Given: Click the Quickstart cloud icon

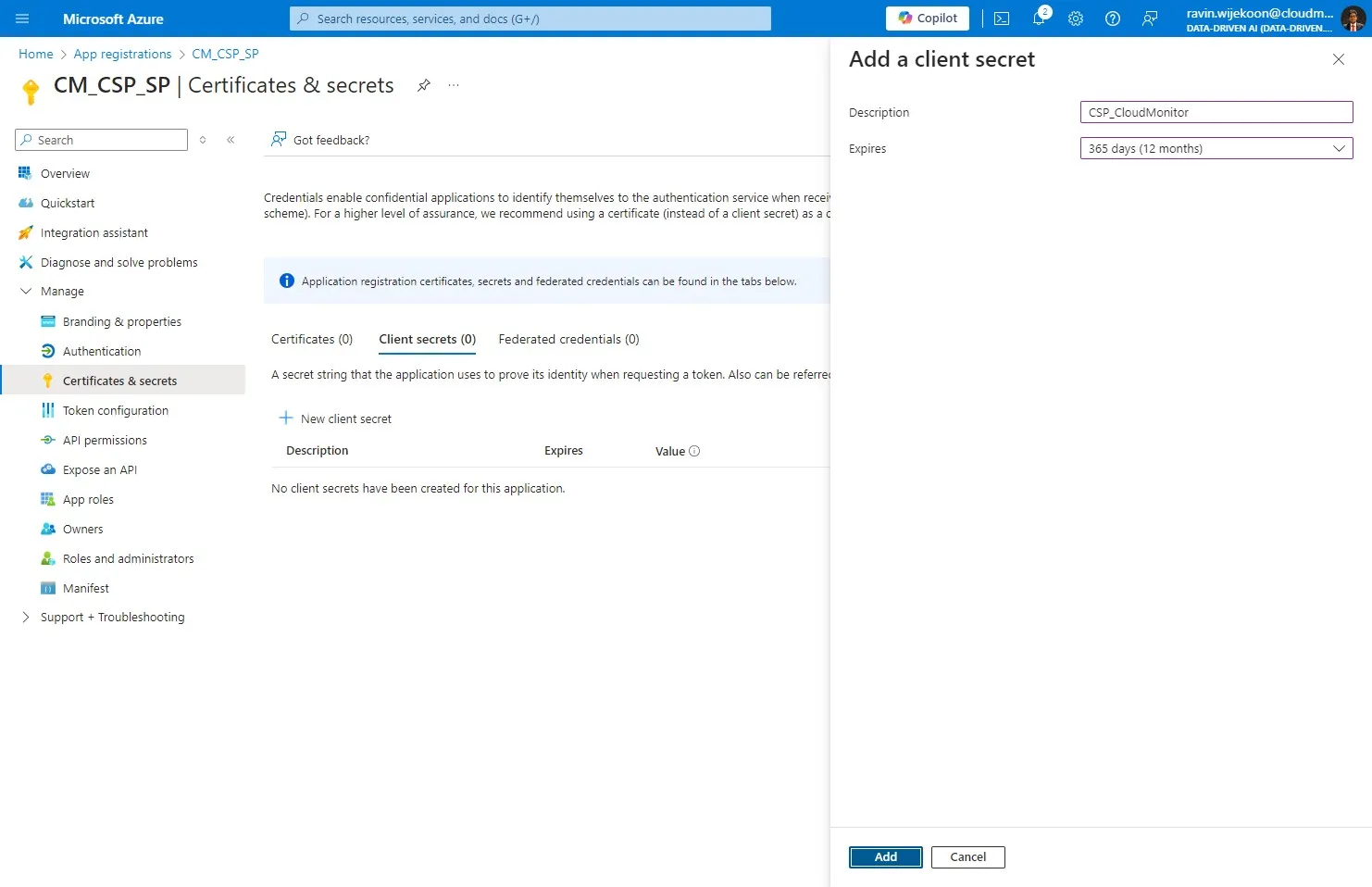Looking at the screenshot, I should pos(26,203).
